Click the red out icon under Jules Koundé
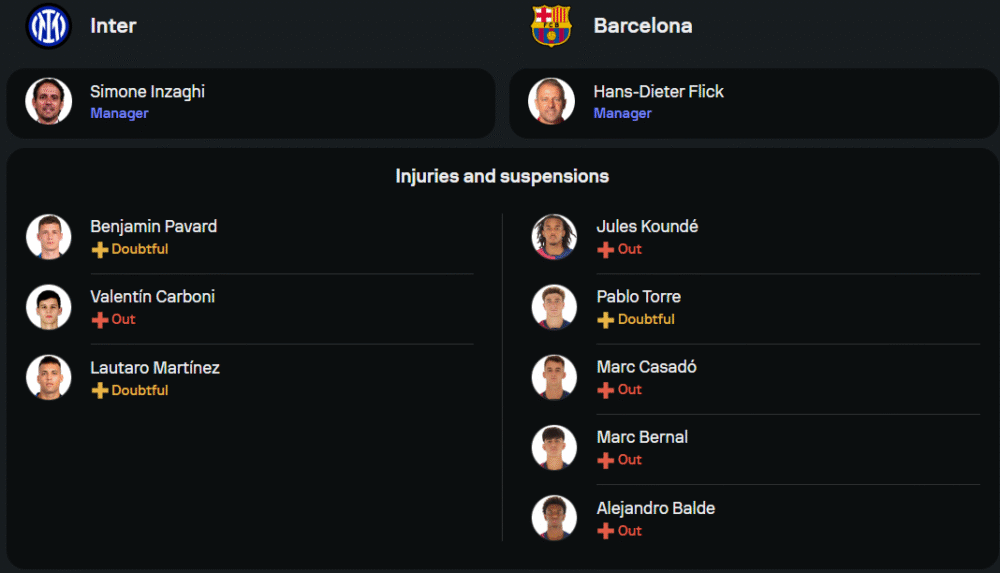This screenshot has width=1000, height=573. point(605,250)
